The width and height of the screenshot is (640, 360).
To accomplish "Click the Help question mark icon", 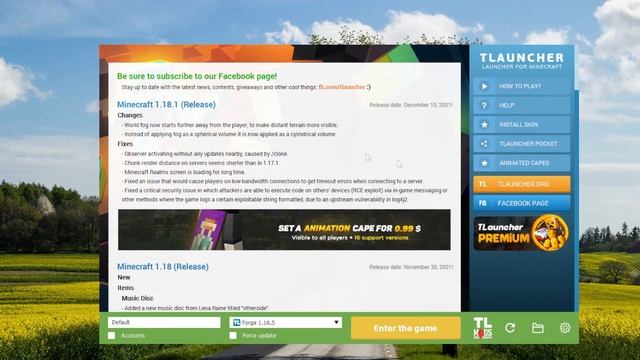I will (x=484, y=105).
